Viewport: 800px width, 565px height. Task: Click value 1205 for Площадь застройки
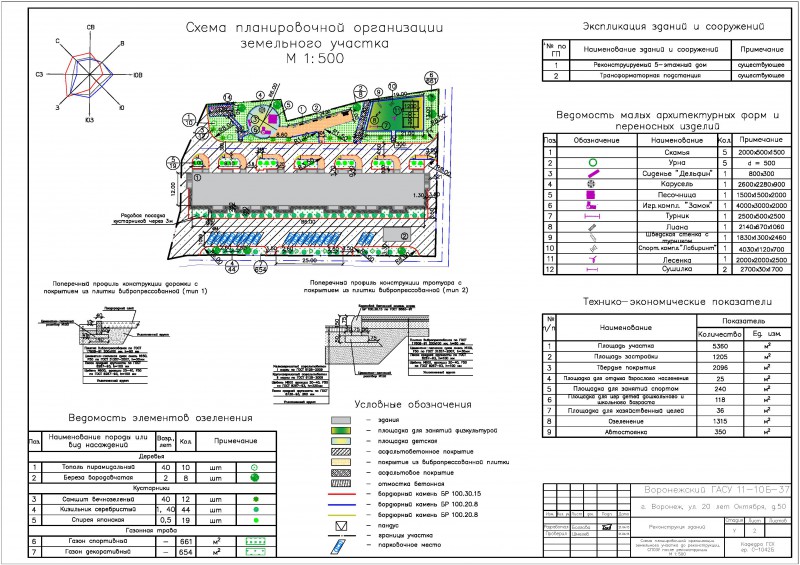(720, 357)
